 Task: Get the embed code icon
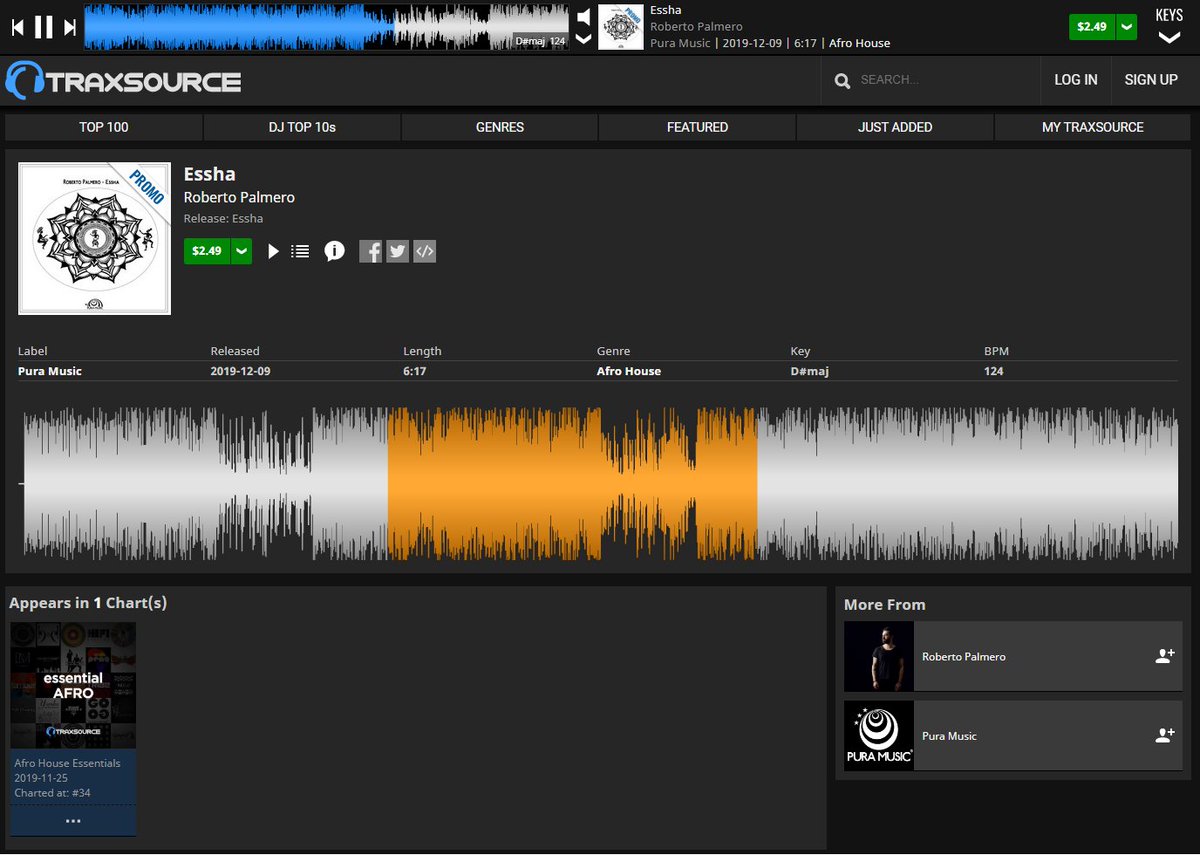click(x=425, y=251)
